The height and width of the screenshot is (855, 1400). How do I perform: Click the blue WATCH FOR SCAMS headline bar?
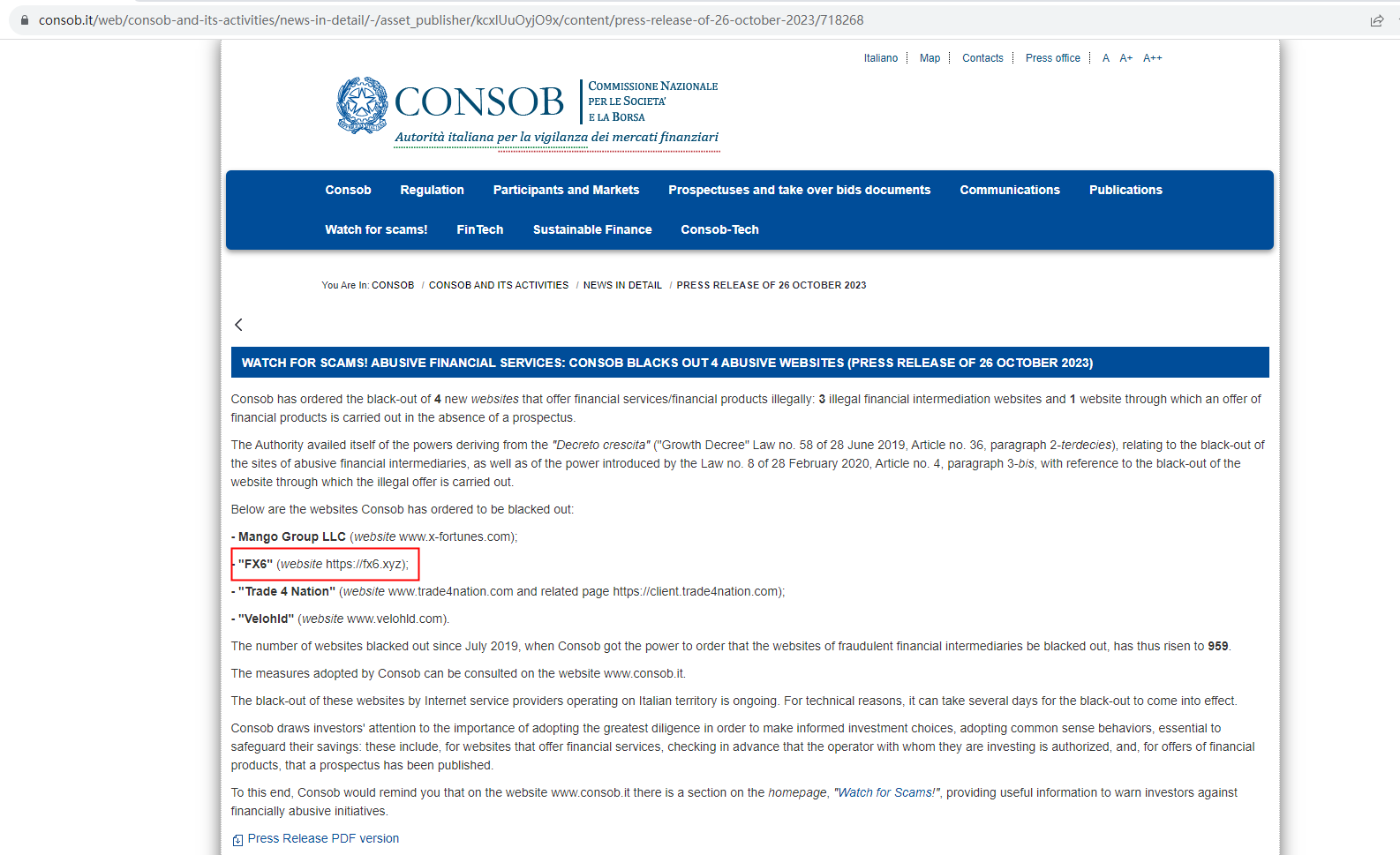(749, 363)
